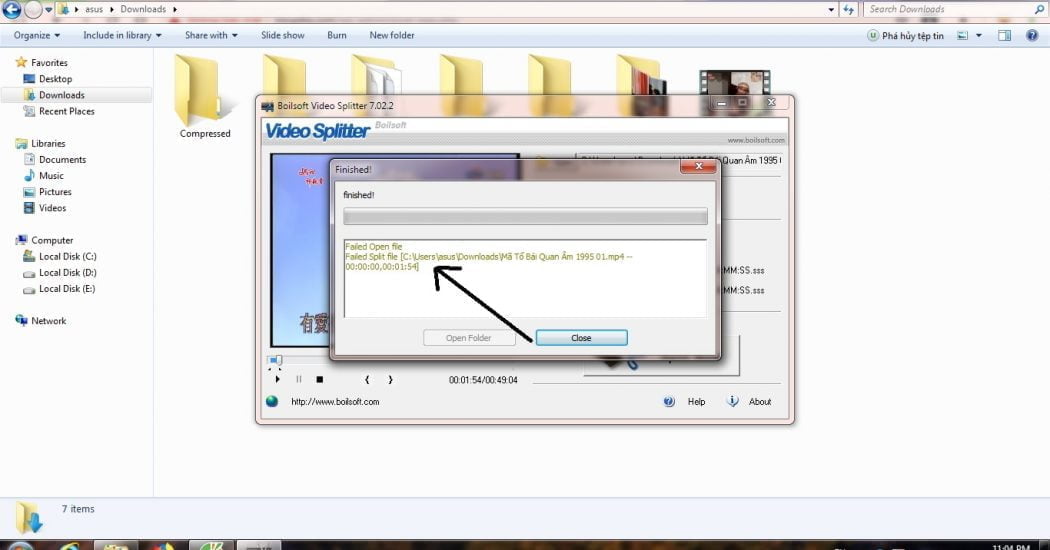1050x550 pixels.
Task: Pause the video preview
Action: point(299,379)
